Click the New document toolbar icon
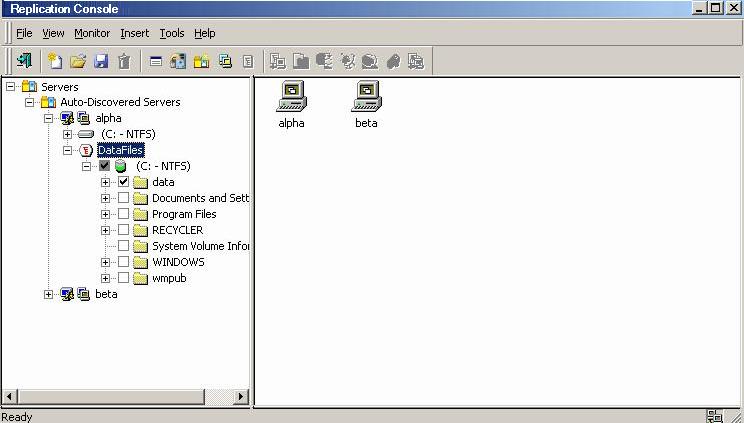This screenshot has width=744, height=423. [x=55, y=61]
